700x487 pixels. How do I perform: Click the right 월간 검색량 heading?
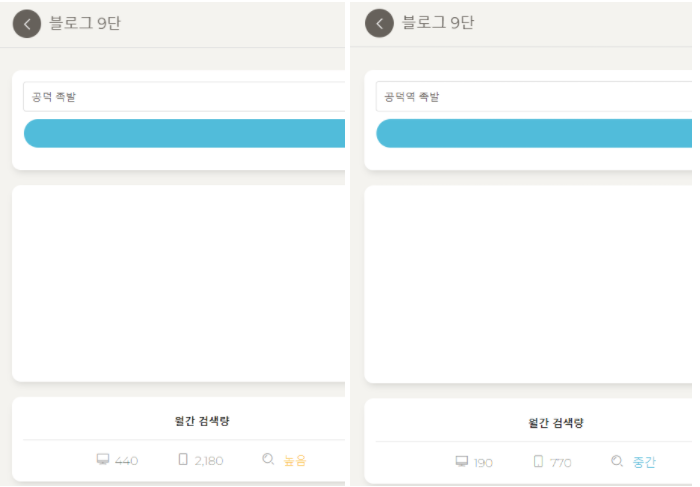coord(556,423)
